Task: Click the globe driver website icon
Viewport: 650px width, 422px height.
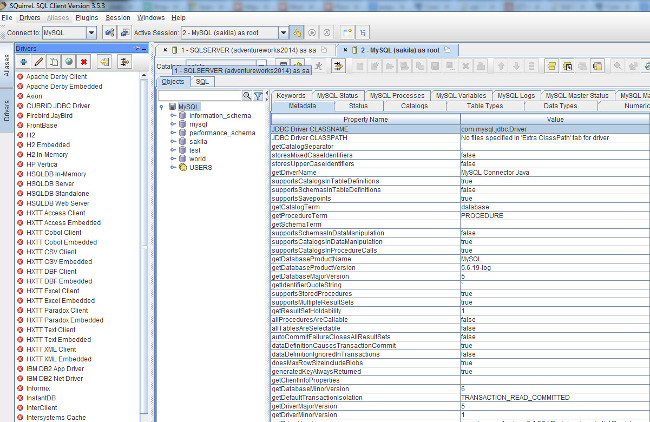Action: 69,62
